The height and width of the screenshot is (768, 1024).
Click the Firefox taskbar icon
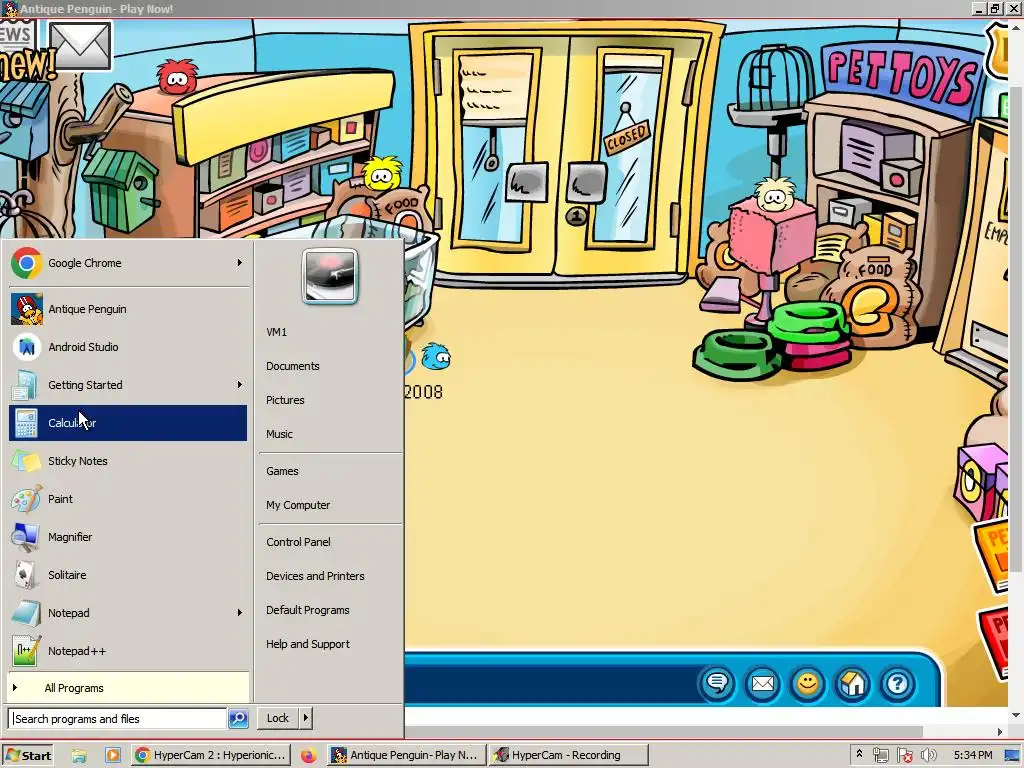coord(308,756)
